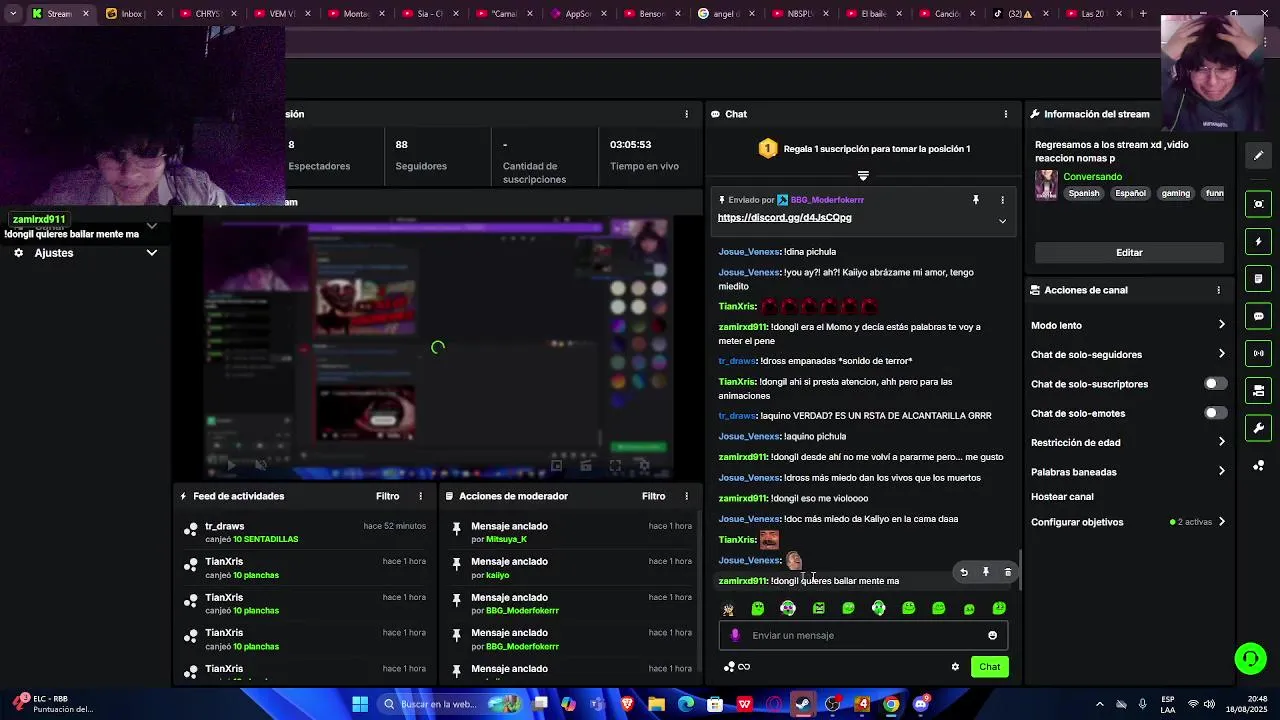Click the lightning bolt icon in right sidebar
The width and height of the screenshot is (1280, 720).
click(1258, 241)
